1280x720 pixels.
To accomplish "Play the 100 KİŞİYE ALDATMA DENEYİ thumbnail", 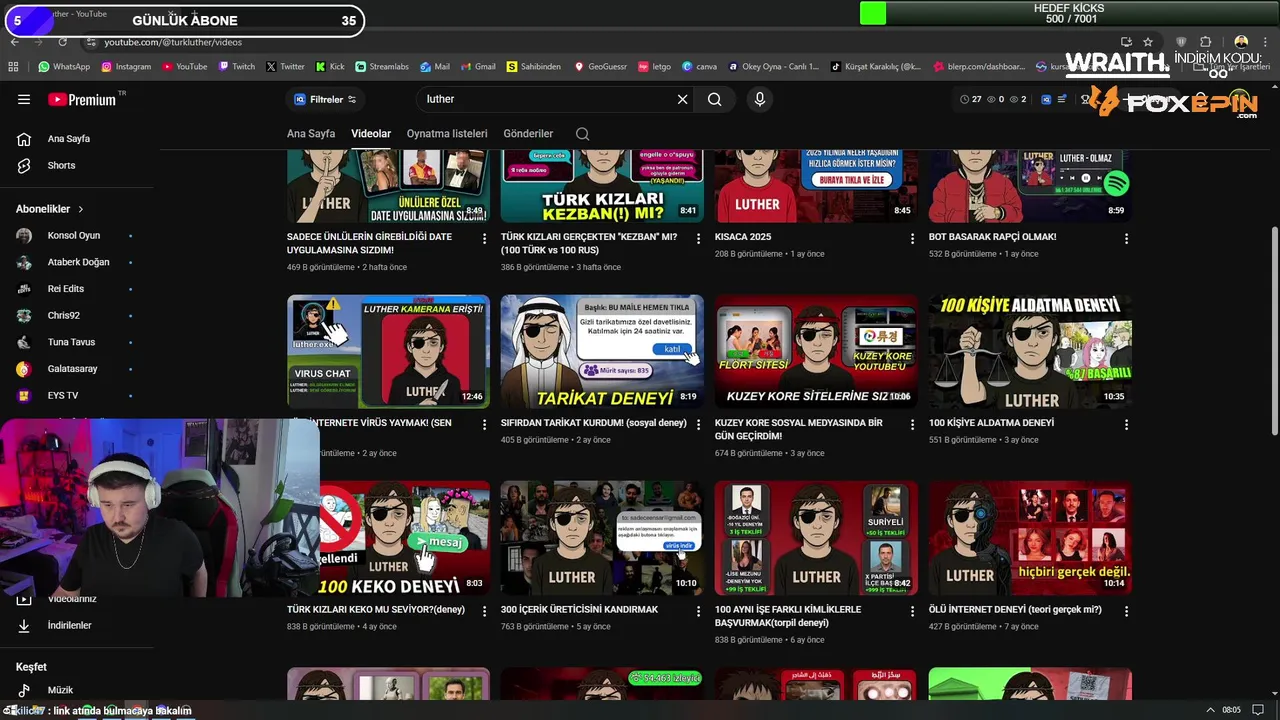I will (x=1030, y=351).
